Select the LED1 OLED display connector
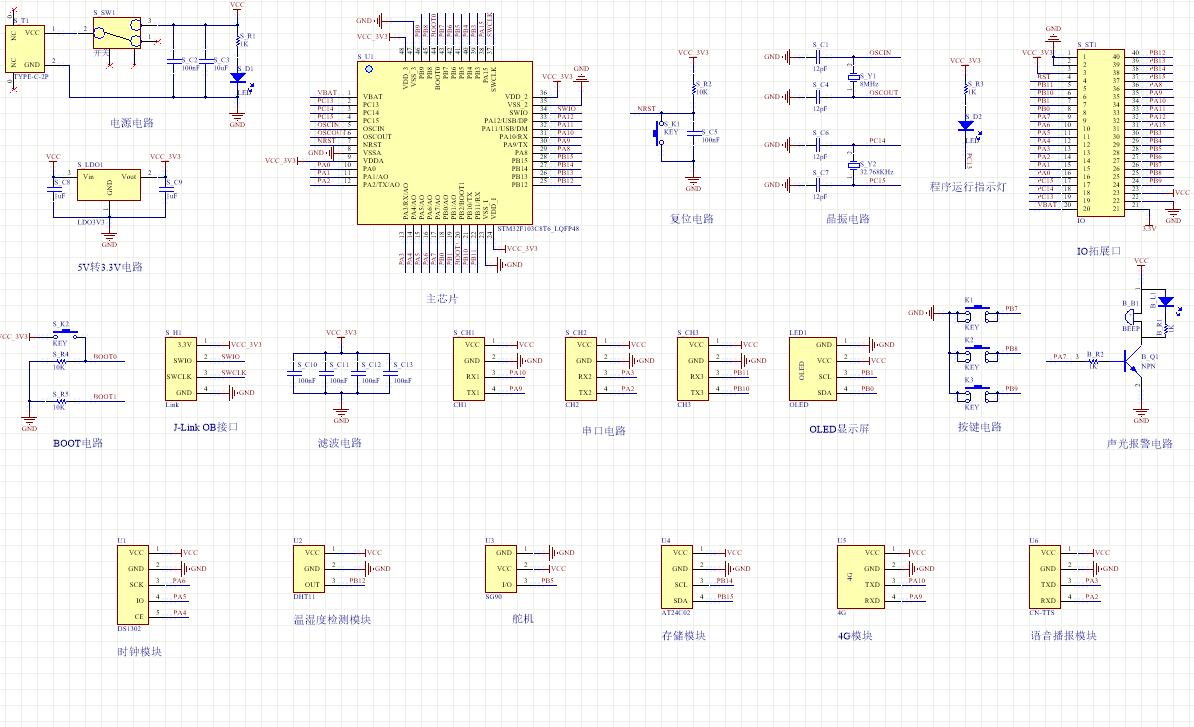The height and width of the screenshot is (727, 1194). tap(812, 369)
